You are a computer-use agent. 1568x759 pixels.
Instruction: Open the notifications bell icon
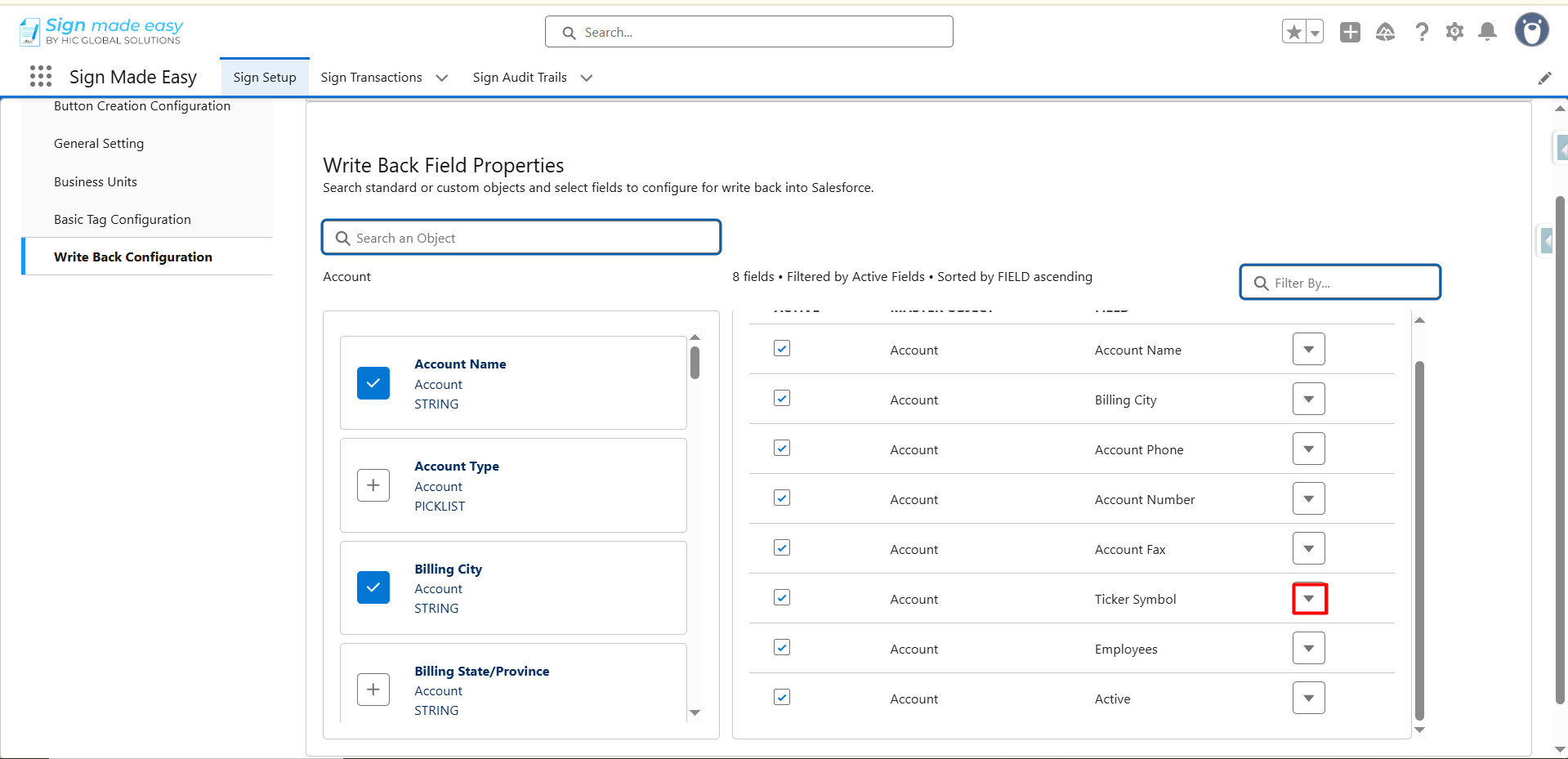pyautogui.click(x=1488, y=32)
